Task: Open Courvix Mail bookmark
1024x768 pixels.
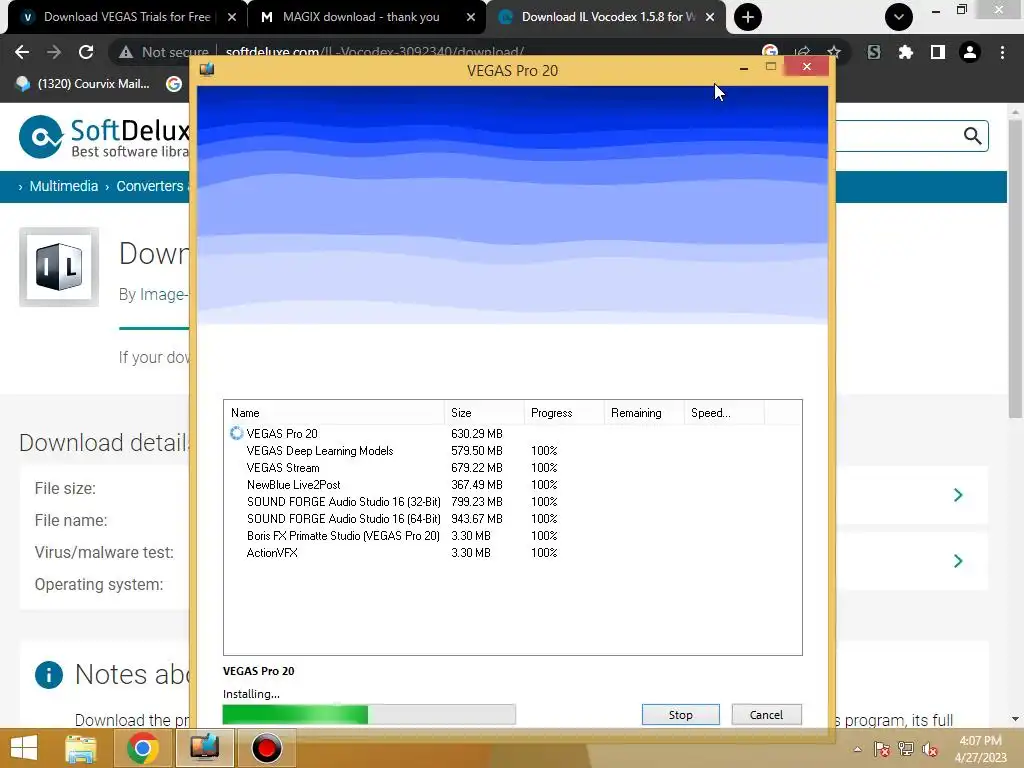Action: tap(83, 84)
